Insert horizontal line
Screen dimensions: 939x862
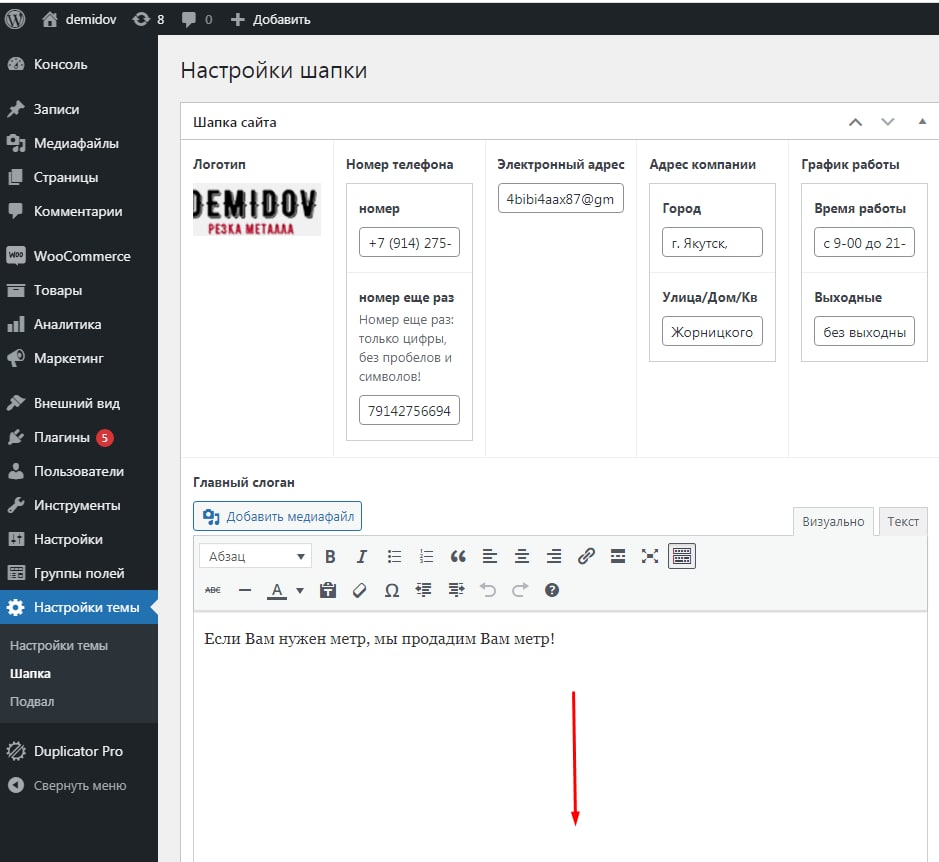click(x=245, y=591)
